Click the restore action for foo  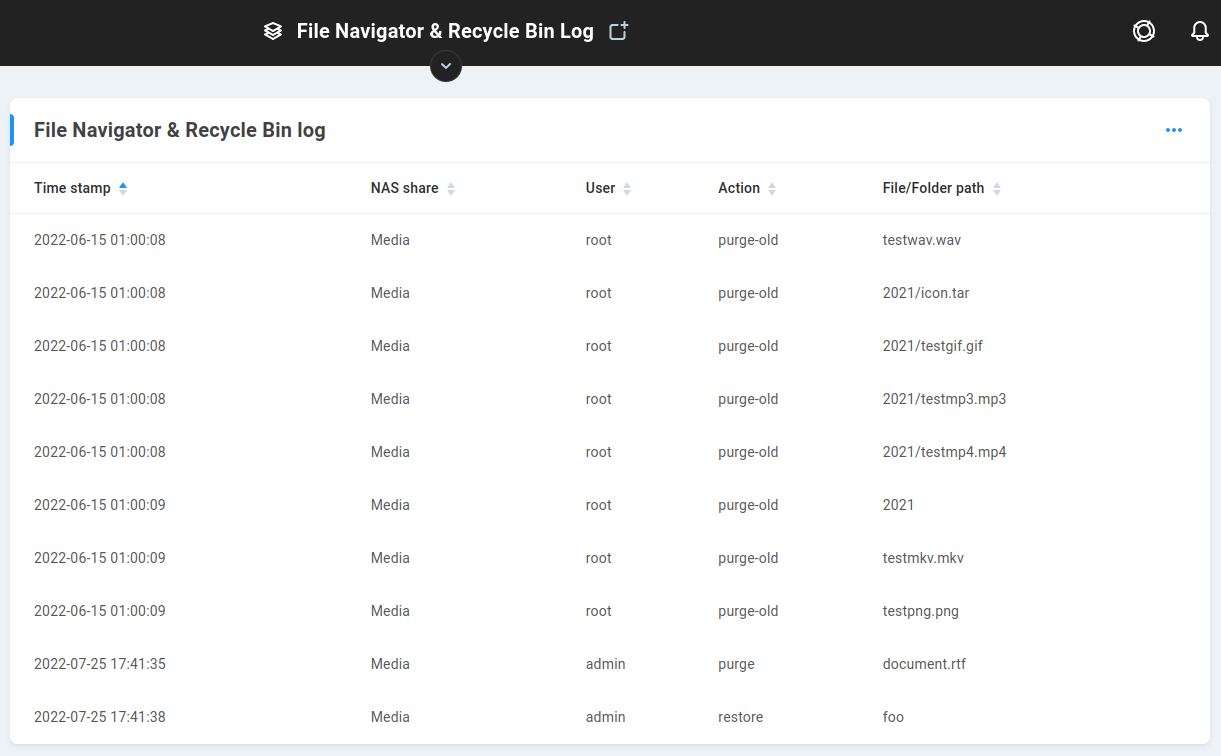(741, 717)
